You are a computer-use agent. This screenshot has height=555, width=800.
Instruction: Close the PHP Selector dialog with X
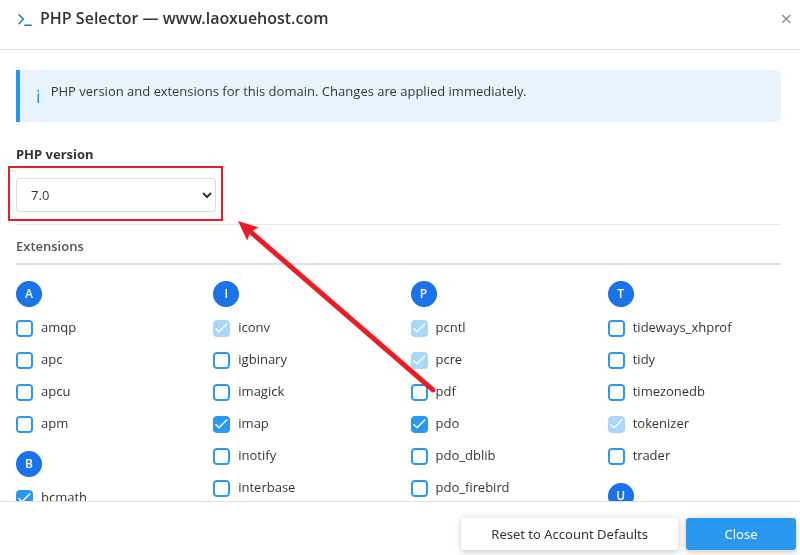click(x=786, y=19)
